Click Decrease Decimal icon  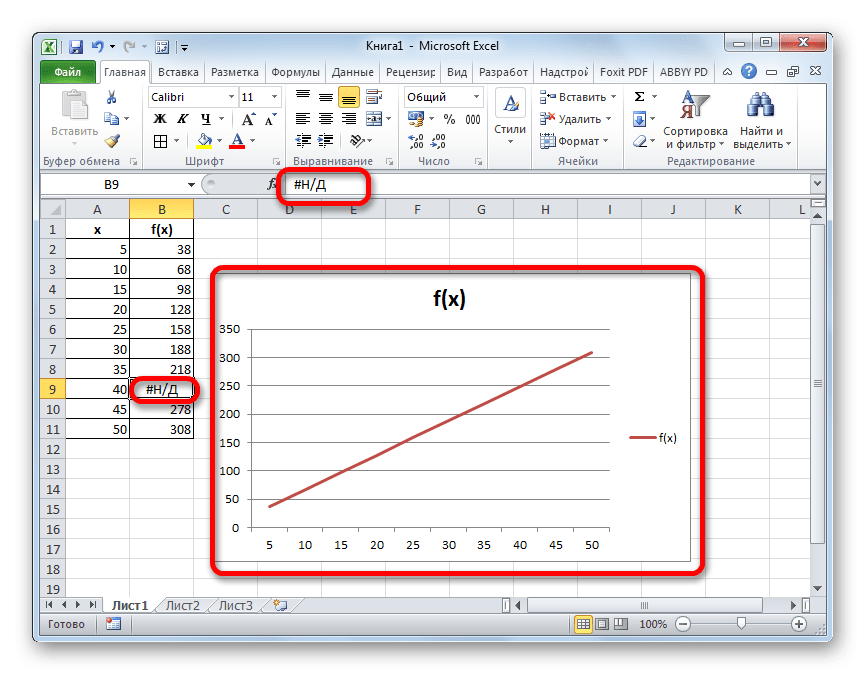pyautogui.click(x=438, y=141)
